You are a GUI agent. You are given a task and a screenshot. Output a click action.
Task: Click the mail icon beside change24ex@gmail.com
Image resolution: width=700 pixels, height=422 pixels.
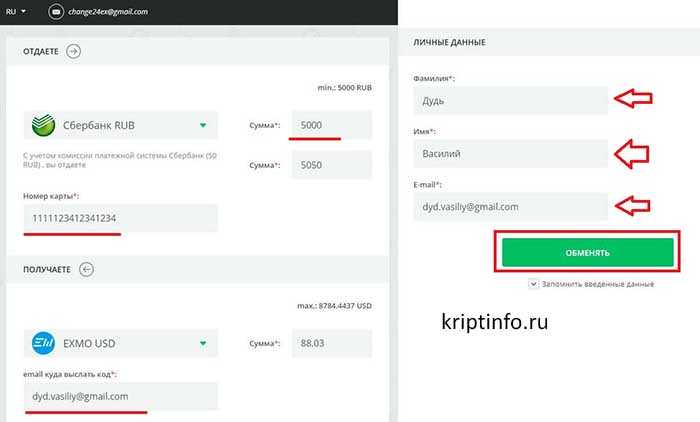(x=56, y=12)
